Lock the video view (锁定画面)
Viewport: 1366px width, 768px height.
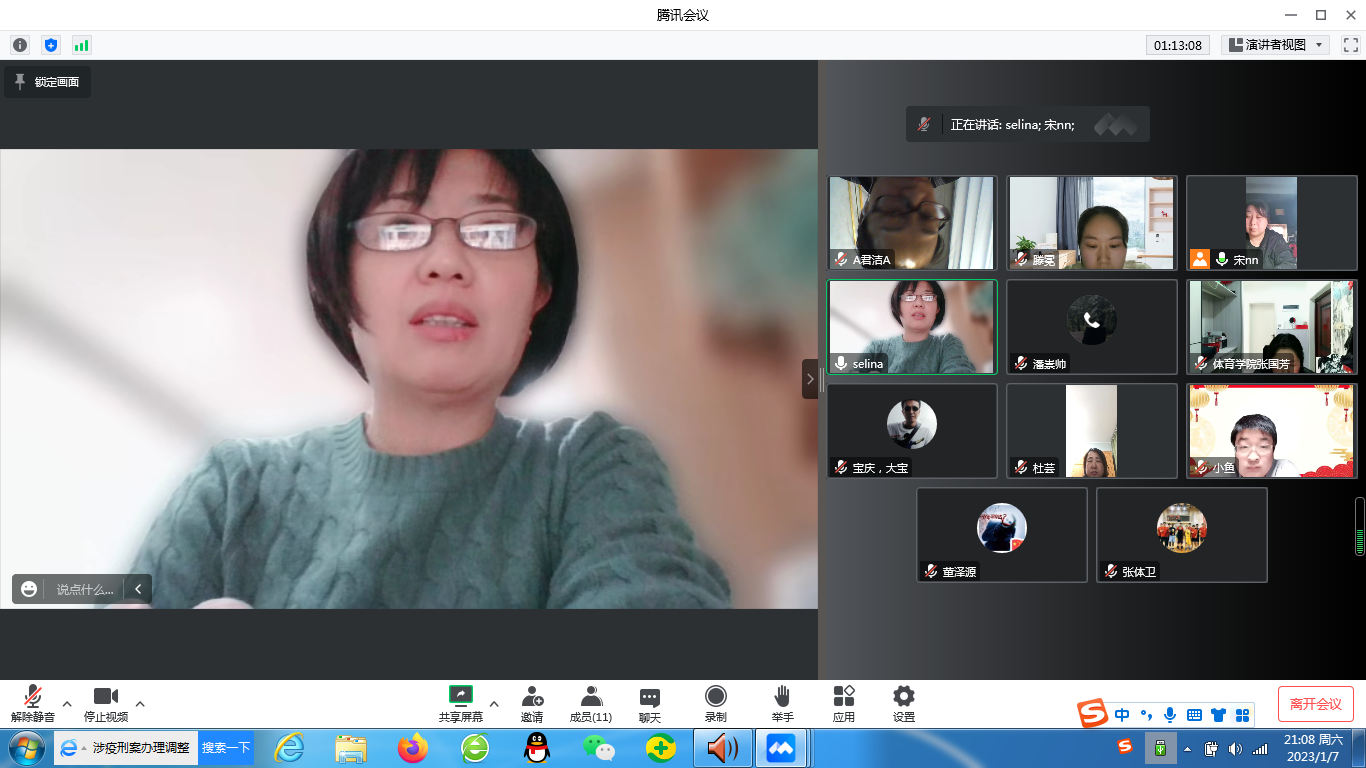pyautogui.click(x=47, y=82)
